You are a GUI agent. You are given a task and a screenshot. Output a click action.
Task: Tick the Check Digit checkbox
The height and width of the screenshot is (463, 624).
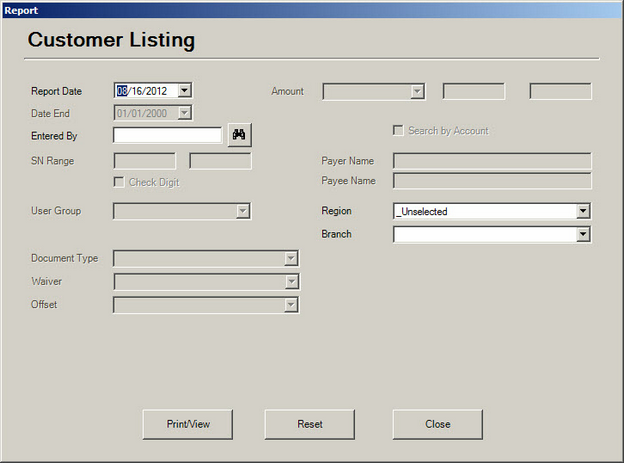(119, 182)
